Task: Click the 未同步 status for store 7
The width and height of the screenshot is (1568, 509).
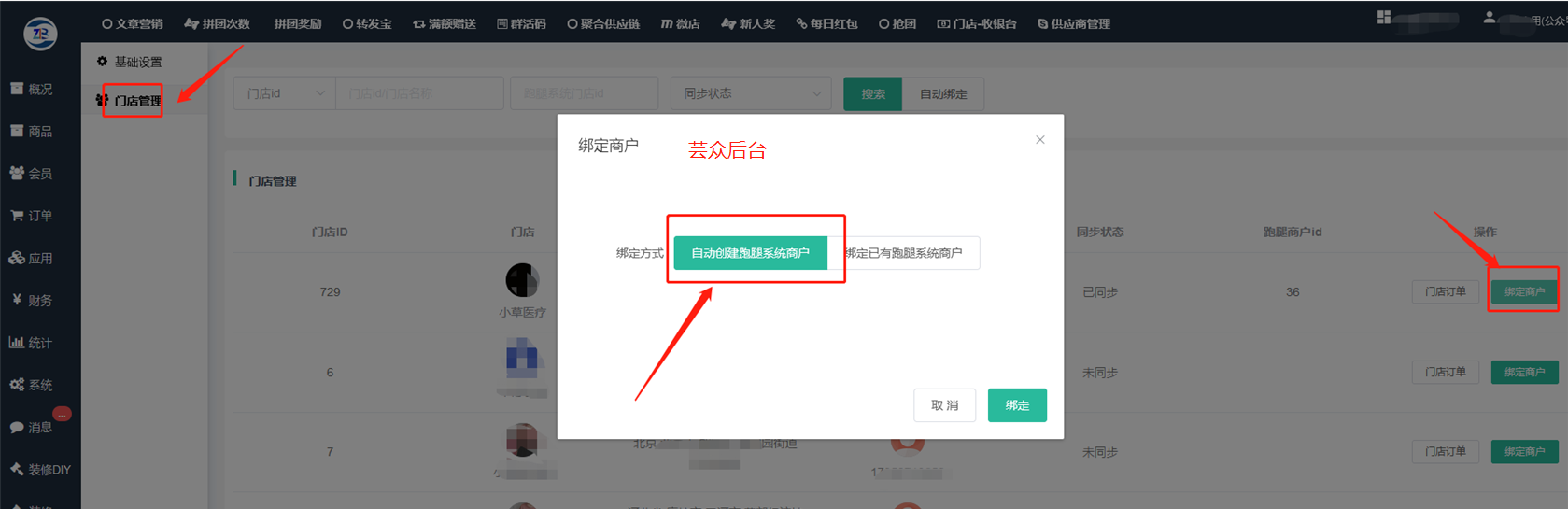Action: 1100,451
